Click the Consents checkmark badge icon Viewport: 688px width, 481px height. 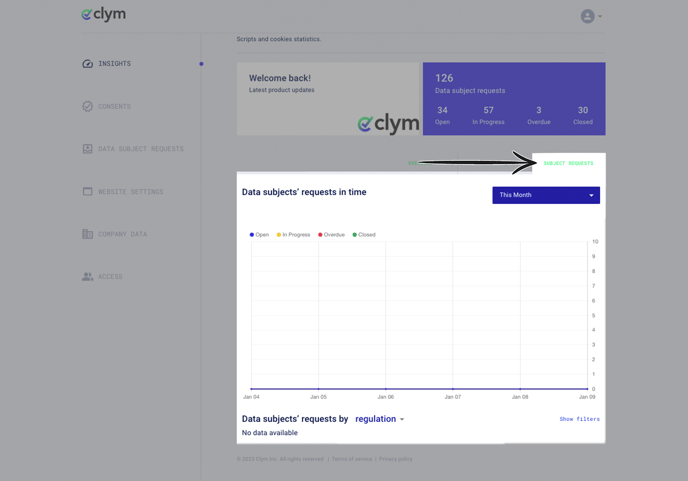(x=87, y=106)
